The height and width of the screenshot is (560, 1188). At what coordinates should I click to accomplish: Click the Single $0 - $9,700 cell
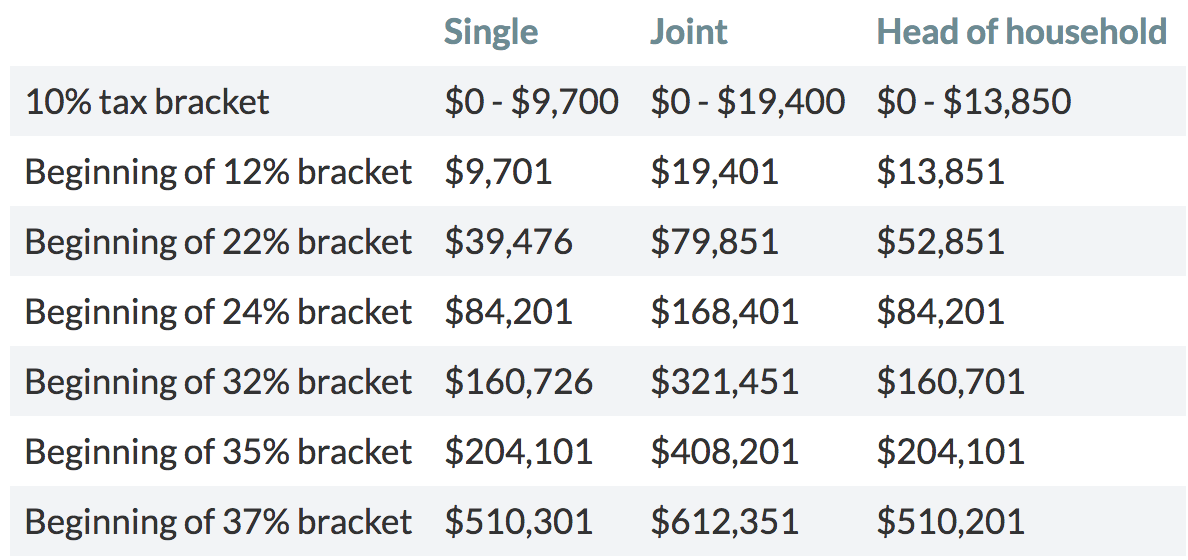coord(531,102)
